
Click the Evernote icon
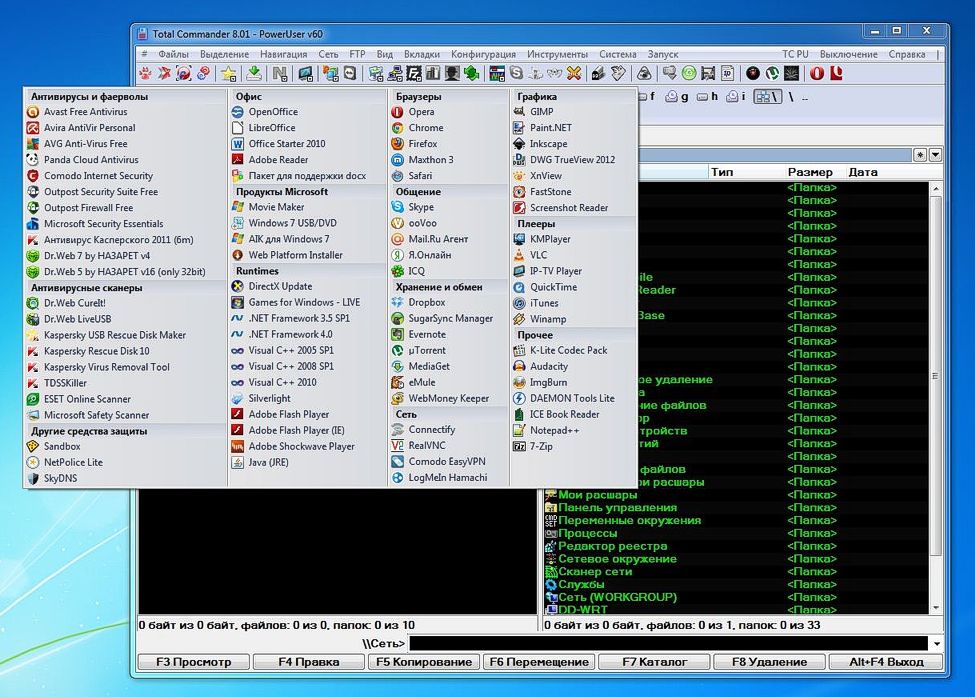pos(397,335)
